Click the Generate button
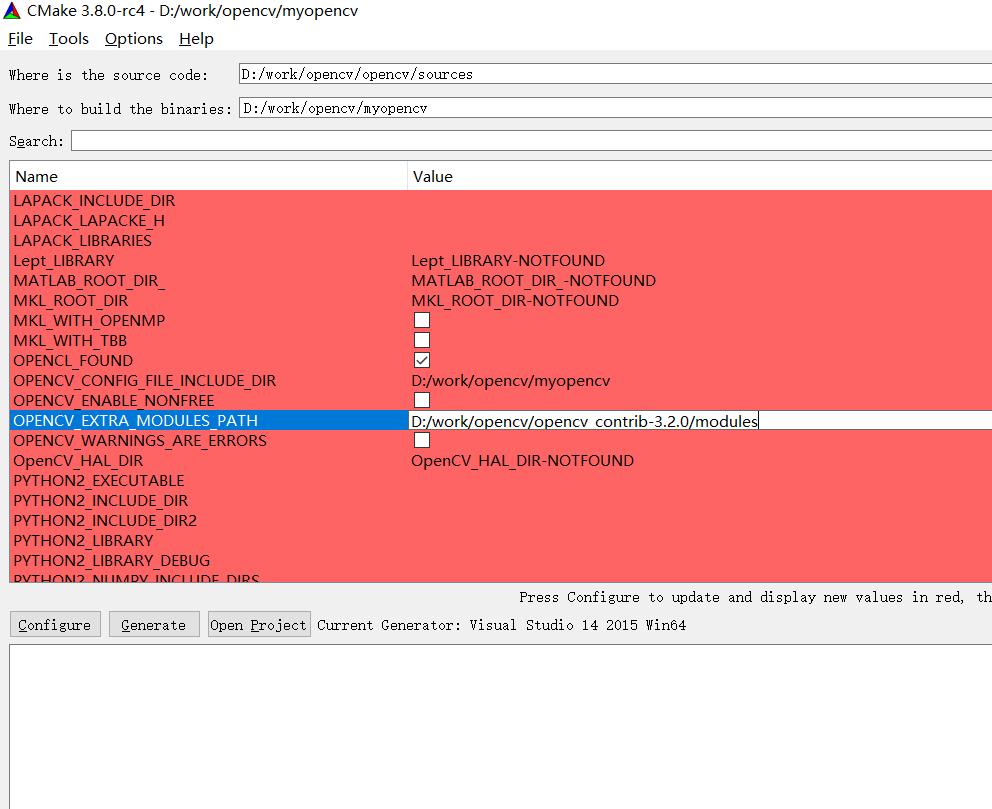This screenshot has height=809, width=992. [x=154, y=625]
